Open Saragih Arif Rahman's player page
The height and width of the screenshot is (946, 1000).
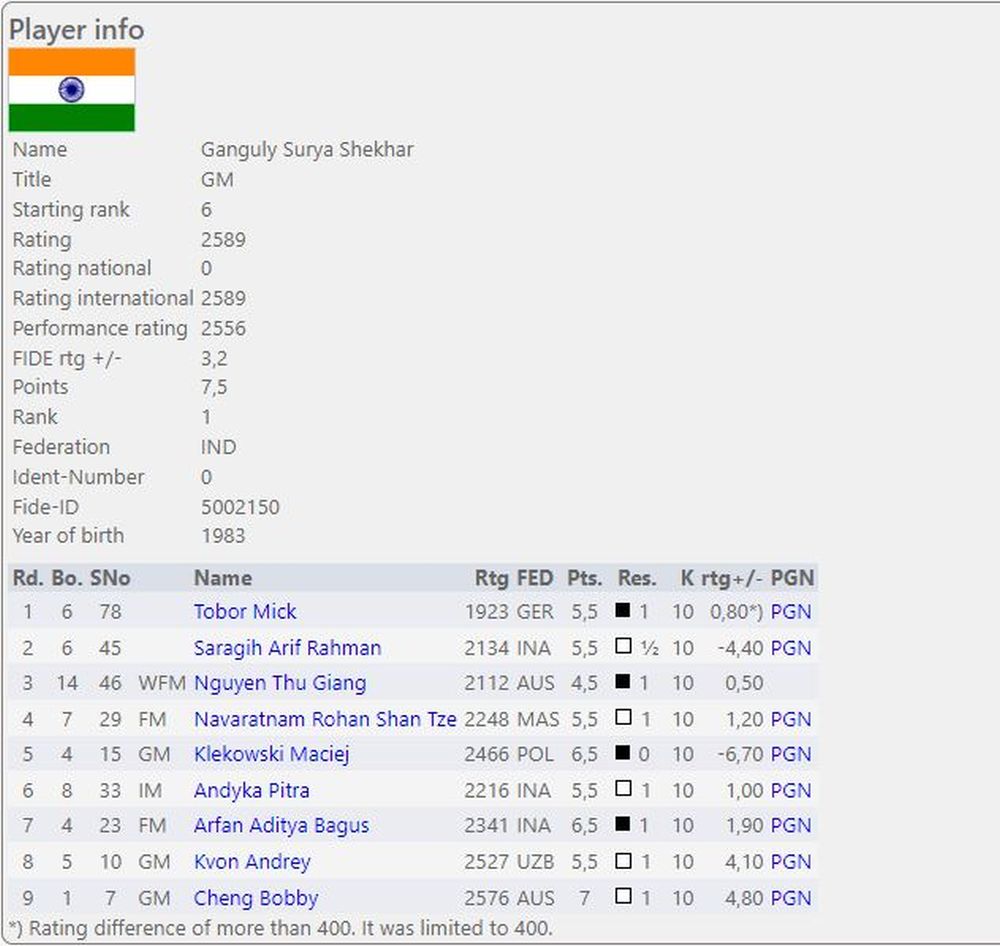tap(287, 648)
